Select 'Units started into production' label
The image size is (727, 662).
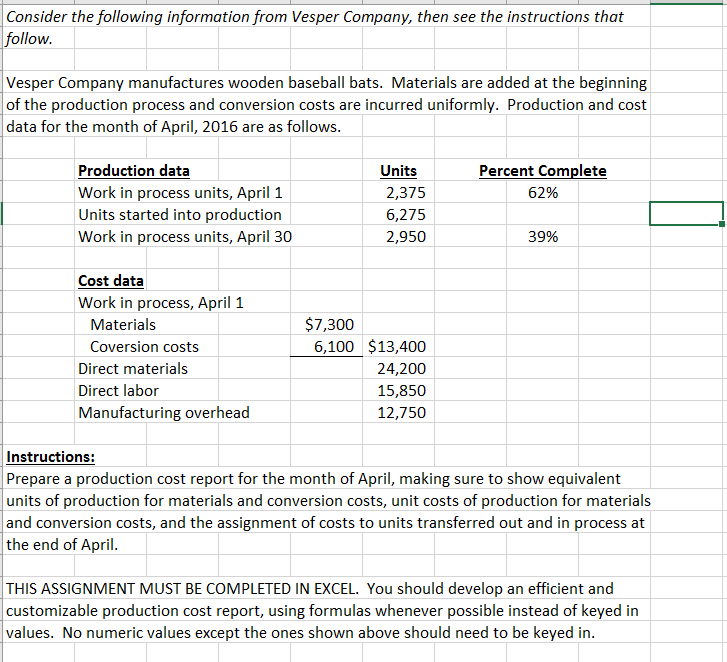click(x=180, y=215)
